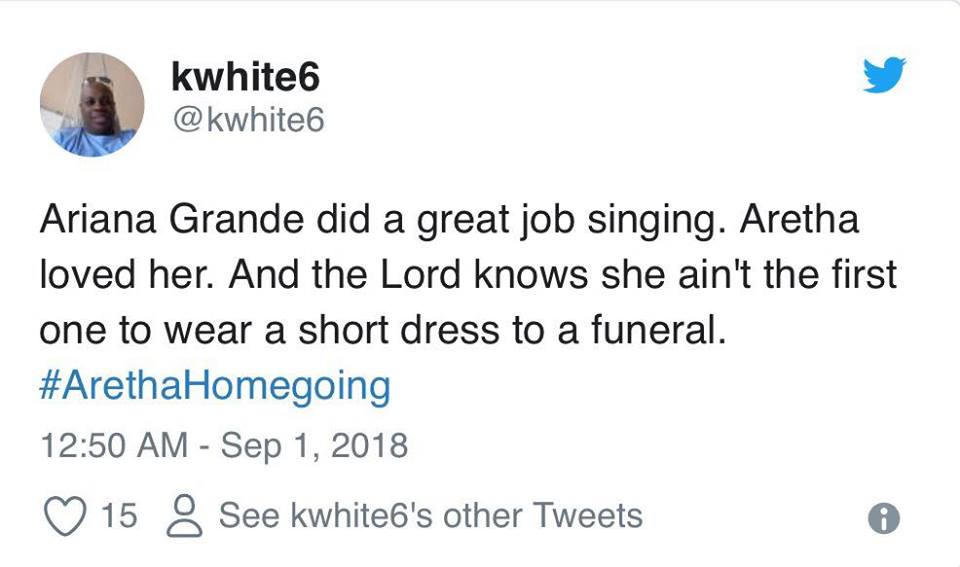Image resolution: width=960 pixels, height=567 pixels.
Task: Click the bold kwhite6 display name
Action: [246, 79]
